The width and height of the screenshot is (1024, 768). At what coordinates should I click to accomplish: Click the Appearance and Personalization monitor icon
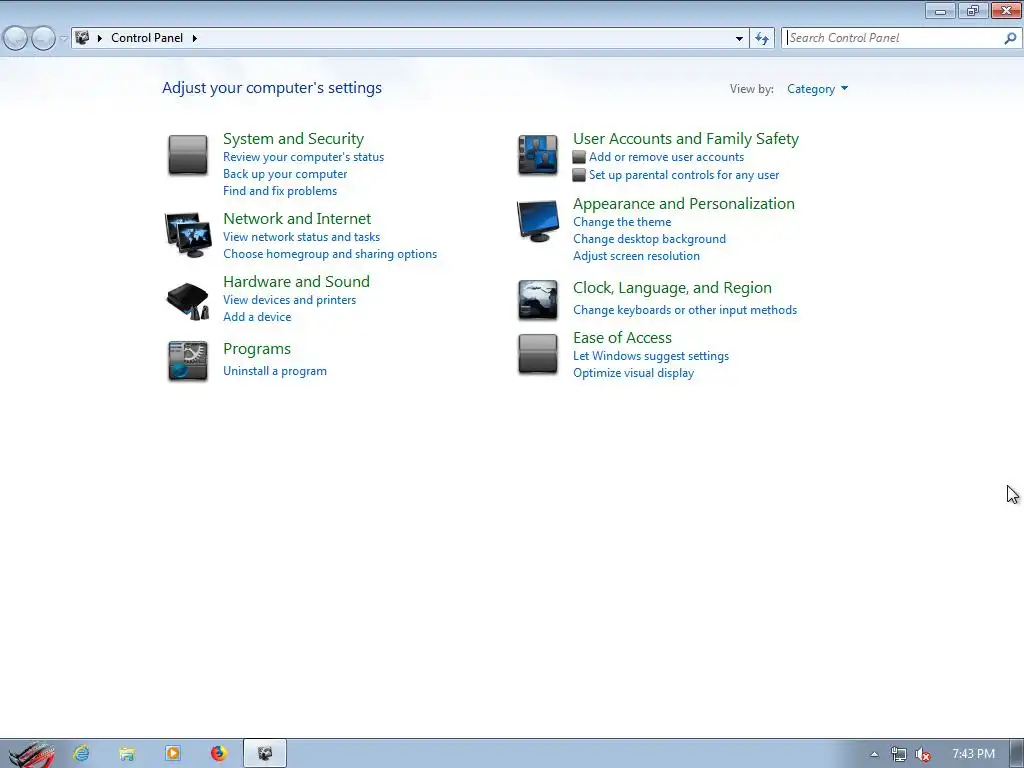click(537, 221)
